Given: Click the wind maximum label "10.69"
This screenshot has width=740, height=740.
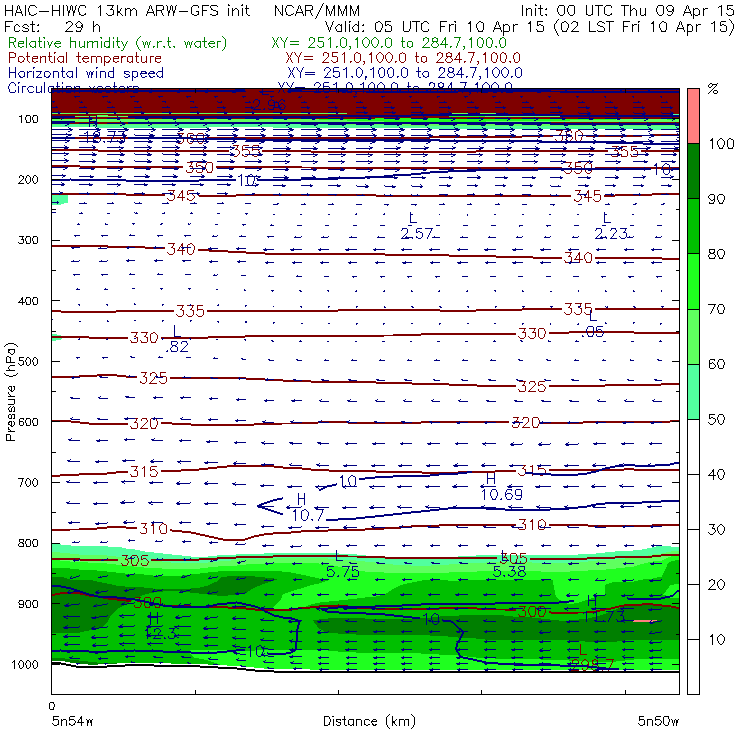Looking at the screenshot, I should 502,494.
